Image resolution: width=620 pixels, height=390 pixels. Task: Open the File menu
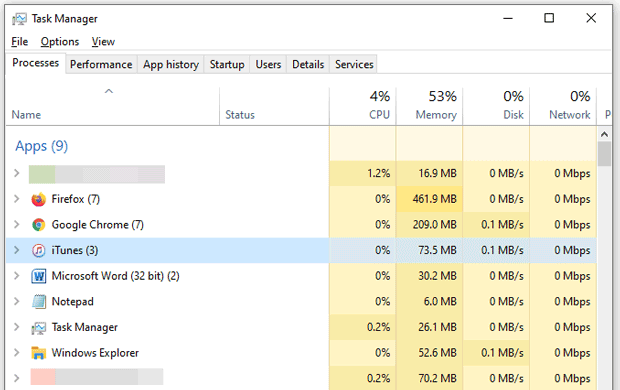(x=19, y=42)
